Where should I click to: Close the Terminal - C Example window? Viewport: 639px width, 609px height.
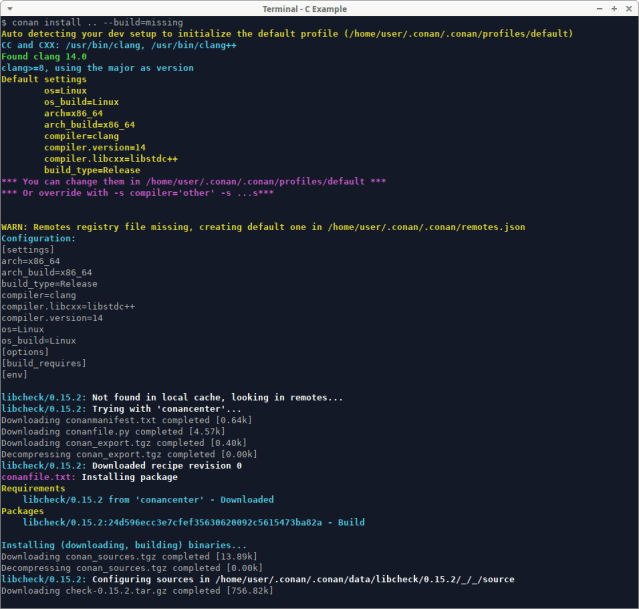629,9
